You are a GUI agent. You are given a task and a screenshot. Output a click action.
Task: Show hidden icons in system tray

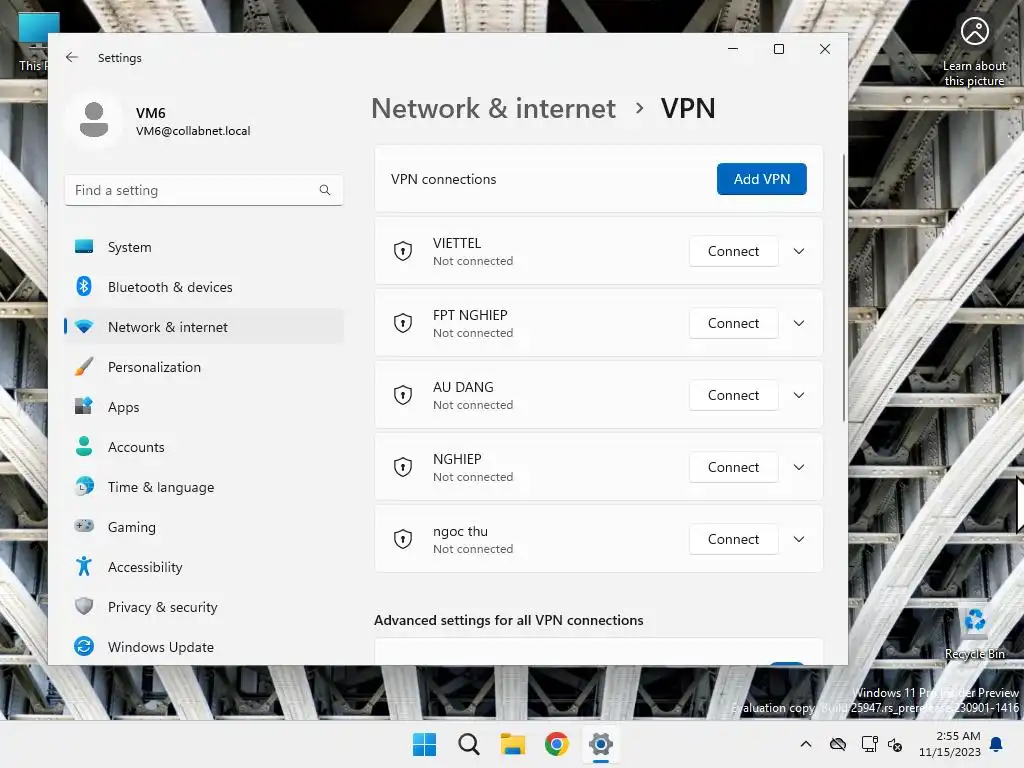pyautogui.click(x=806, y=744)
